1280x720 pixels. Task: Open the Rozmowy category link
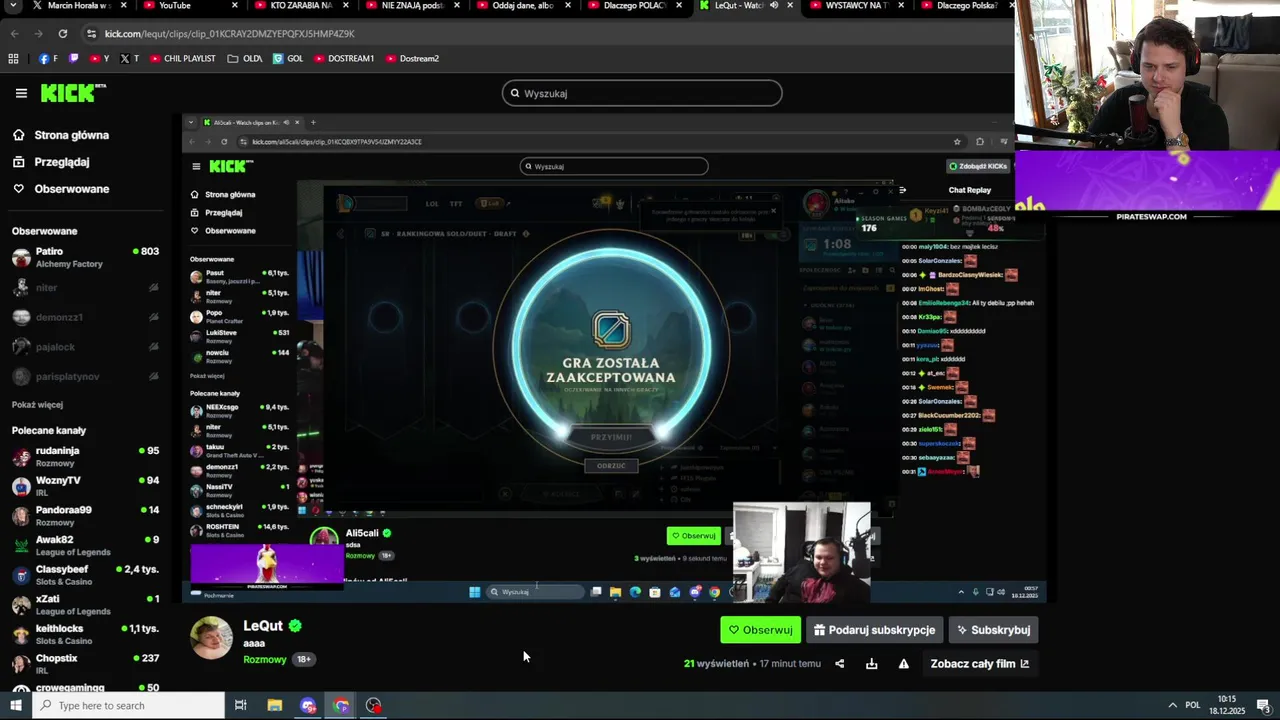pos(265,659)
